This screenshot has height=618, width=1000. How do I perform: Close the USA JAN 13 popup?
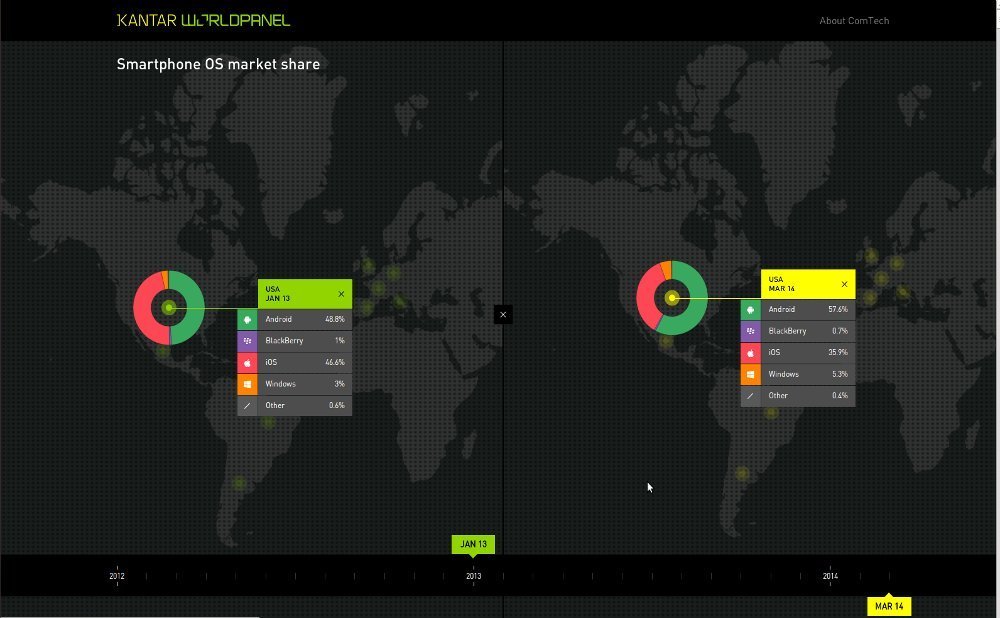tap(341, 294)
